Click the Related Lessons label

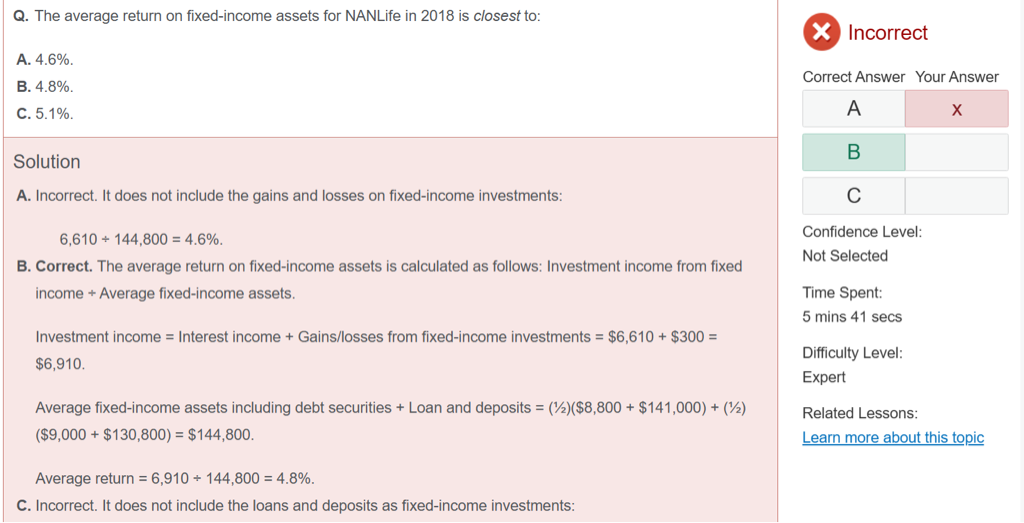coord(859,413)
